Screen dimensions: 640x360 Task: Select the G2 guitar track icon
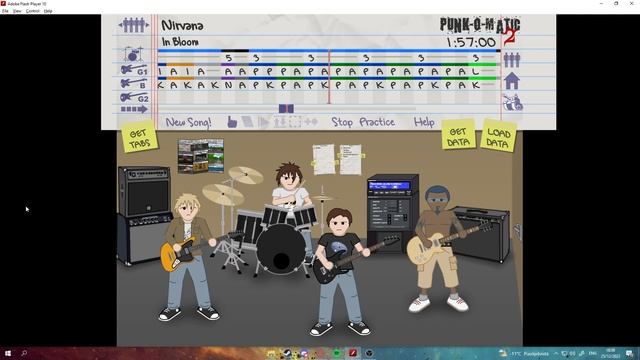pyautogui.click(x=134, y=97)
